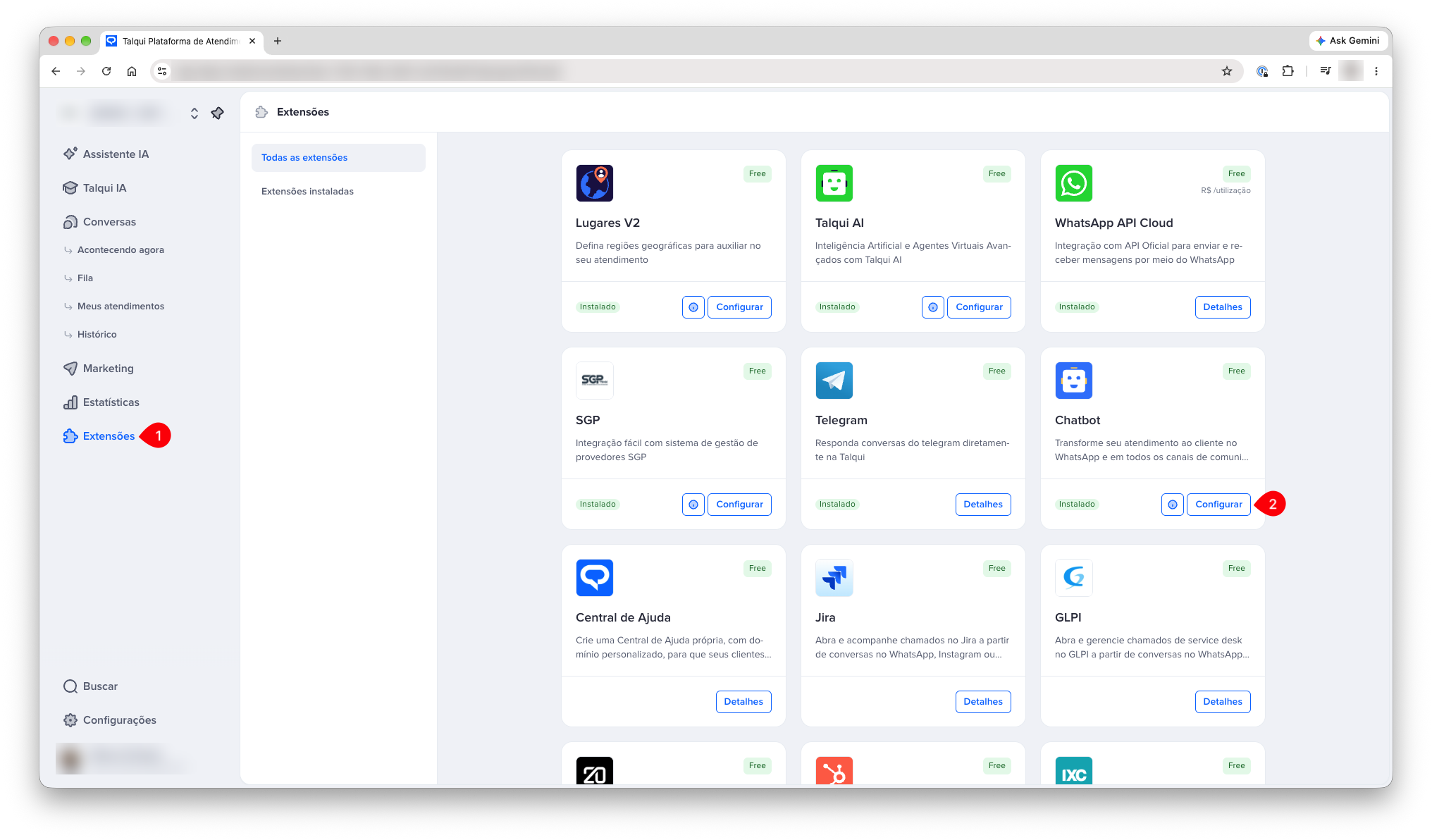
Task: Click the browser address bar
Action: click(698, 71)
